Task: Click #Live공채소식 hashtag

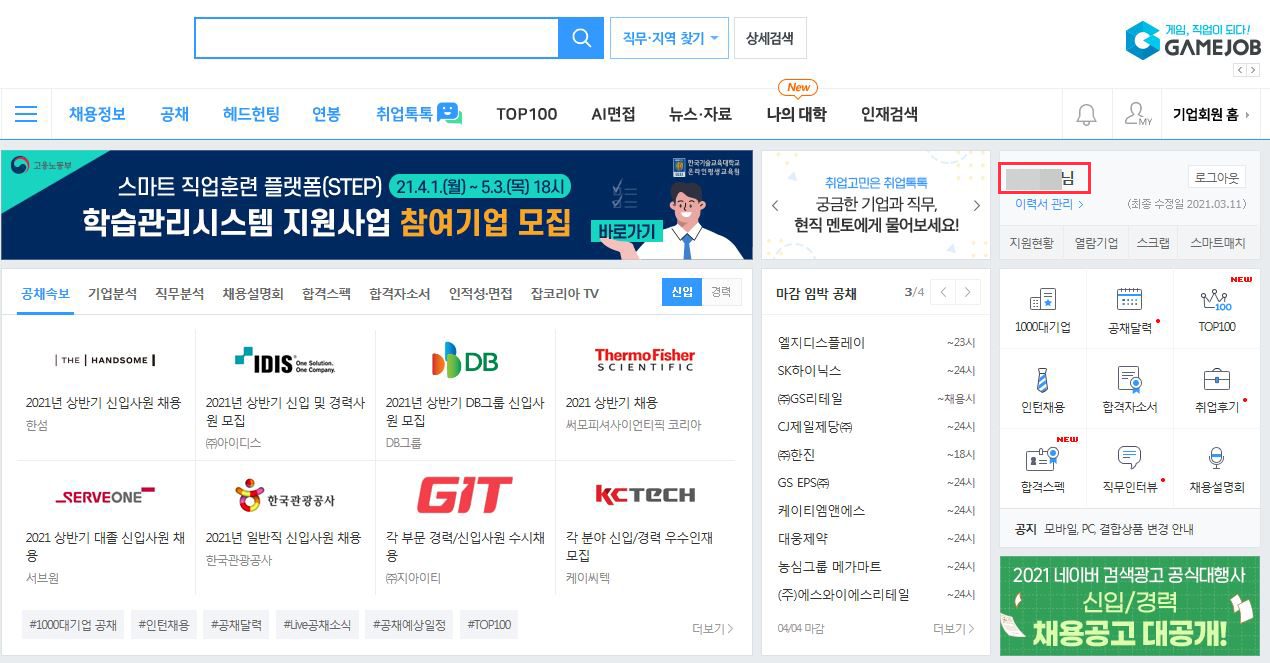Action: pyautogui.click(x=316, y=625)
